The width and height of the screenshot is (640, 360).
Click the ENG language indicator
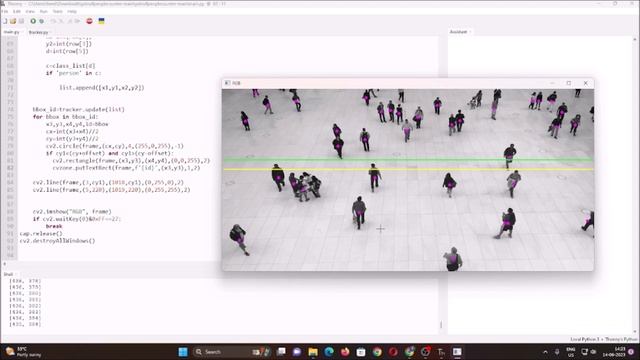click(x=571, y=352)
